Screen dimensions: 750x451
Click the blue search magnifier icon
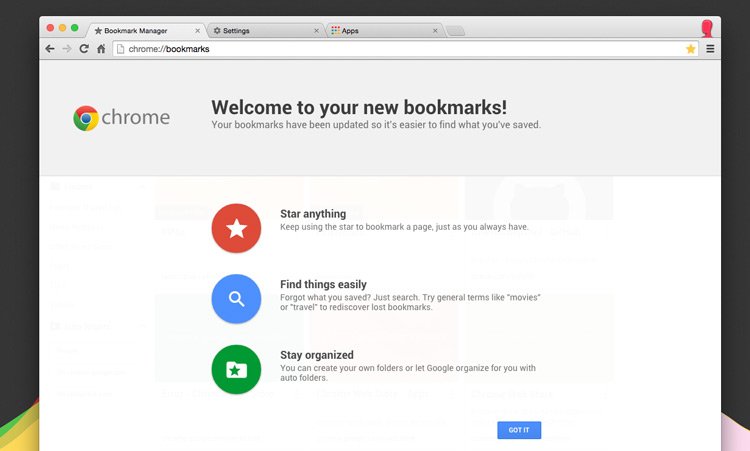tap(236, 299)
